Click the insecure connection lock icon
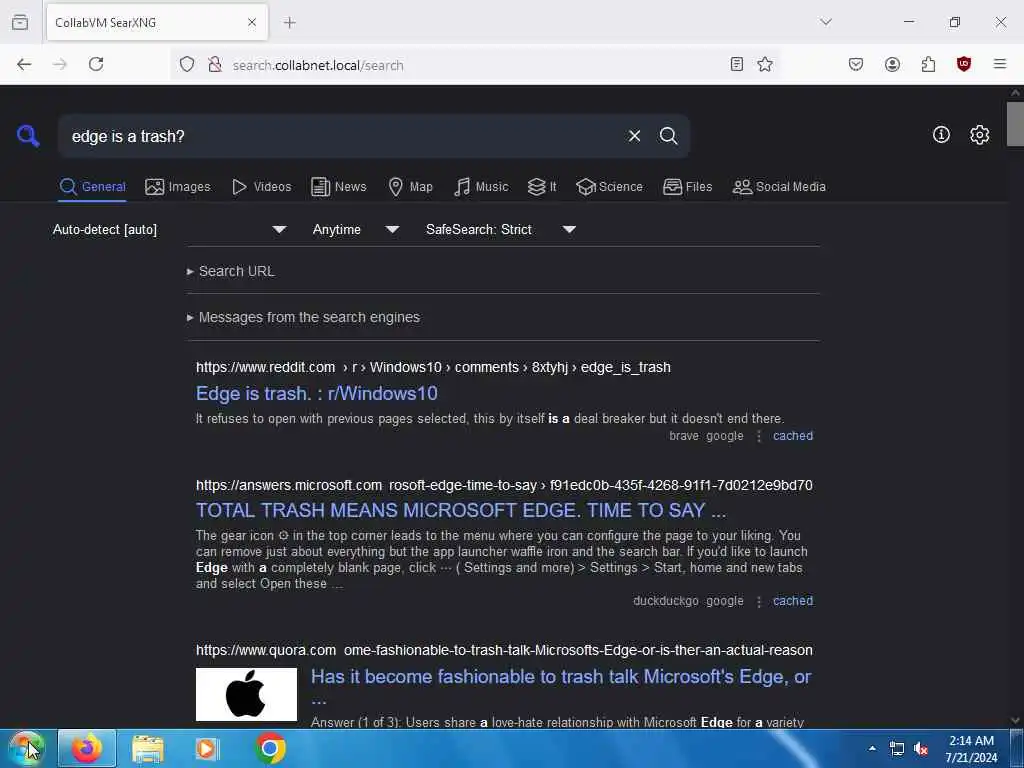This screenshot has height=768, width=1024. (214, 65)
